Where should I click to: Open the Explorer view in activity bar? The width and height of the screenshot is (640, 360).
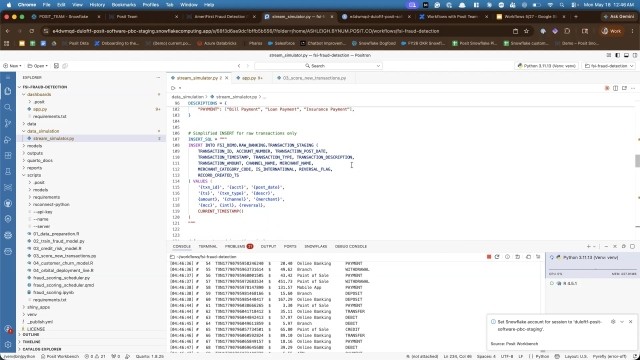click(x=8, y=91)
